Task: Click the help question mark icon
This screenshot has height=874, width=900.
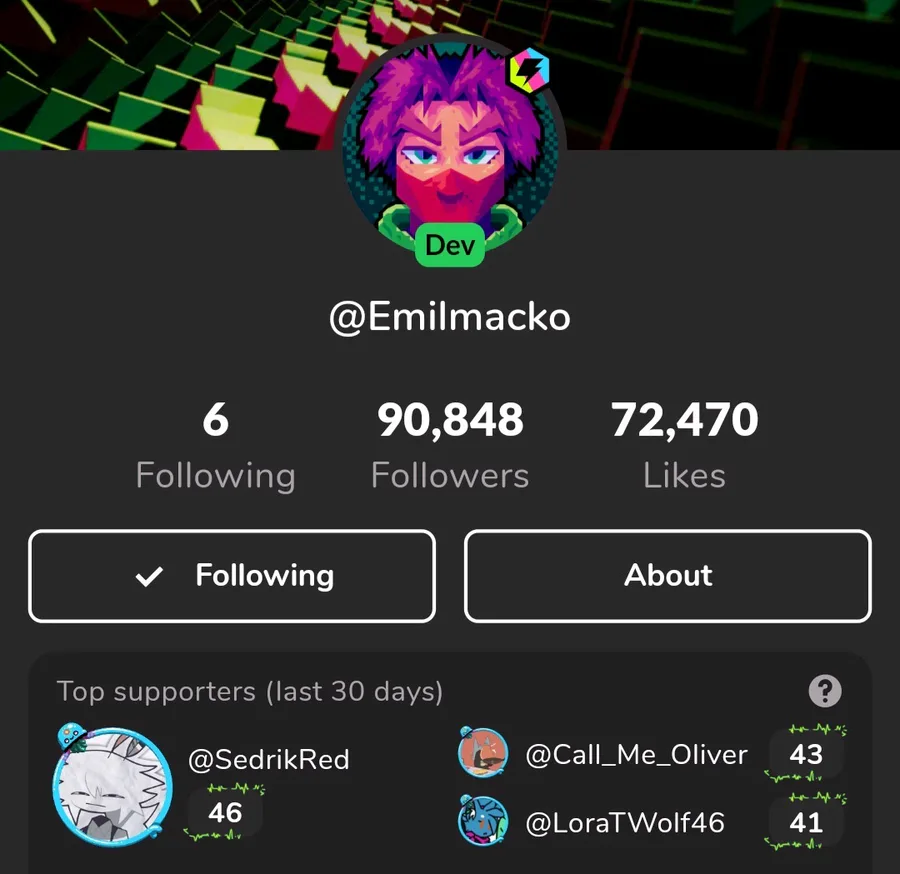Action: [825, 691]
